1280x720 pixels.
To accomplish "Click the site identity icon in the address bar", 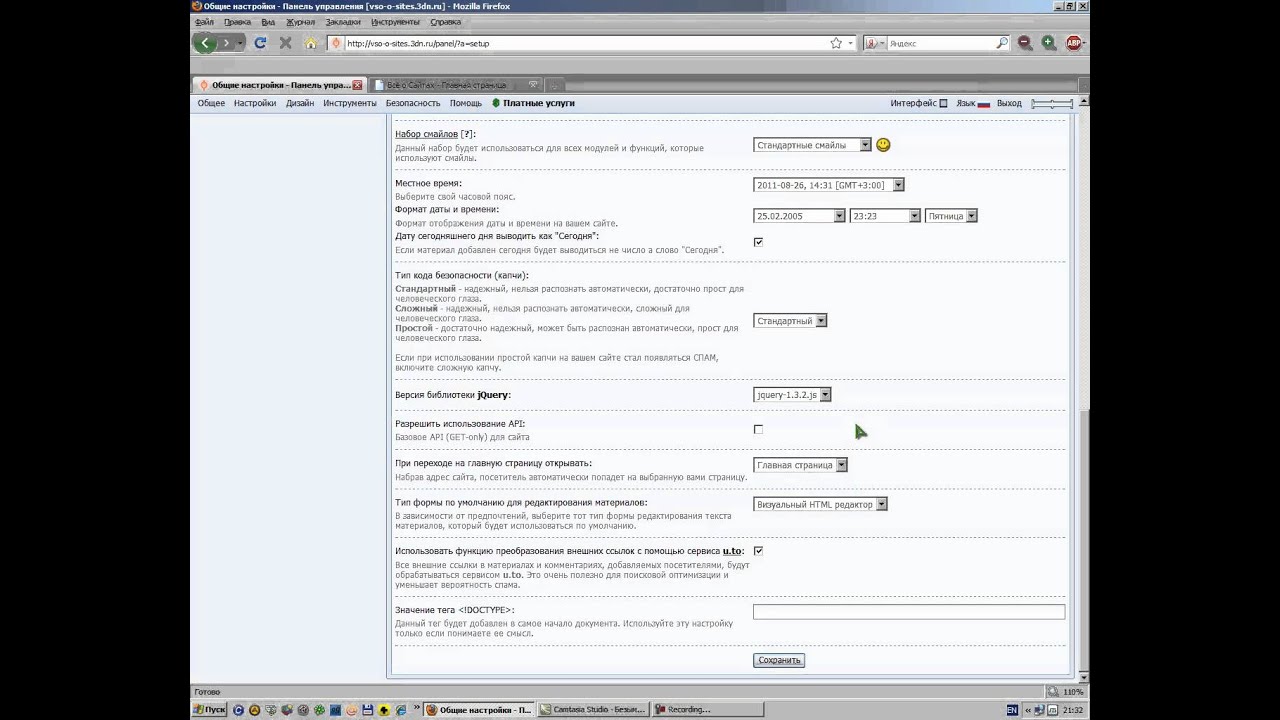I will [x=337, y=43].
